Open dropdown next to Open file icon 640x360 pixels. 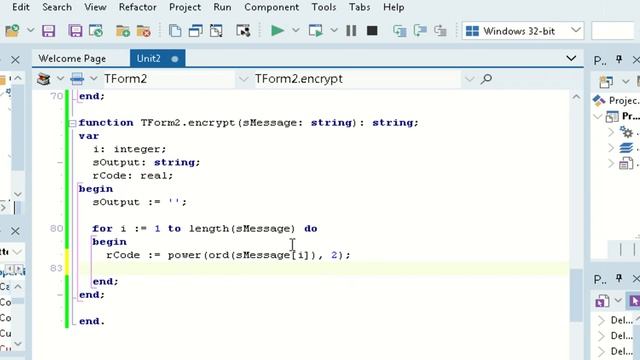point(30,30)
